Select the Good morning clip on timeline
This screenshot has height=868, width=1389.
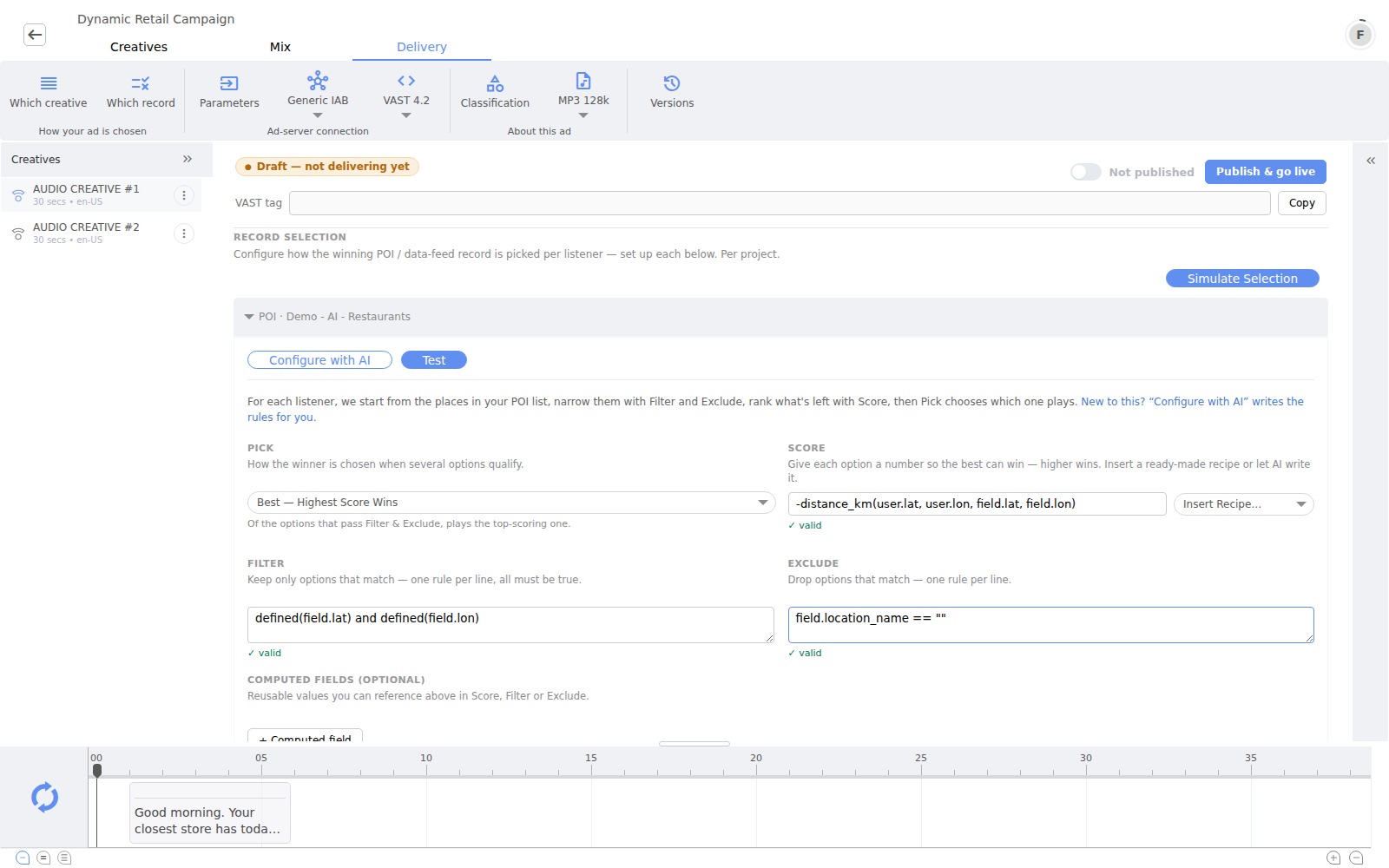210,812
